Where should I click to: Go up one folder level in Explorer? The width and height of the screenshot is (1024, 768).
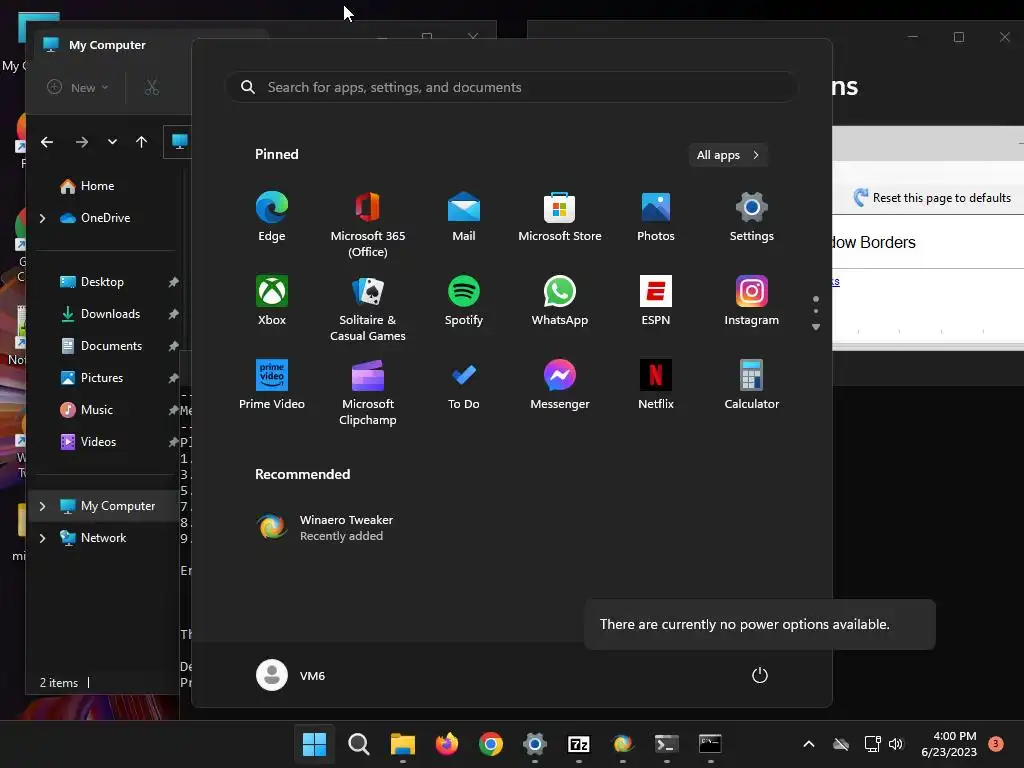[141, 142]
